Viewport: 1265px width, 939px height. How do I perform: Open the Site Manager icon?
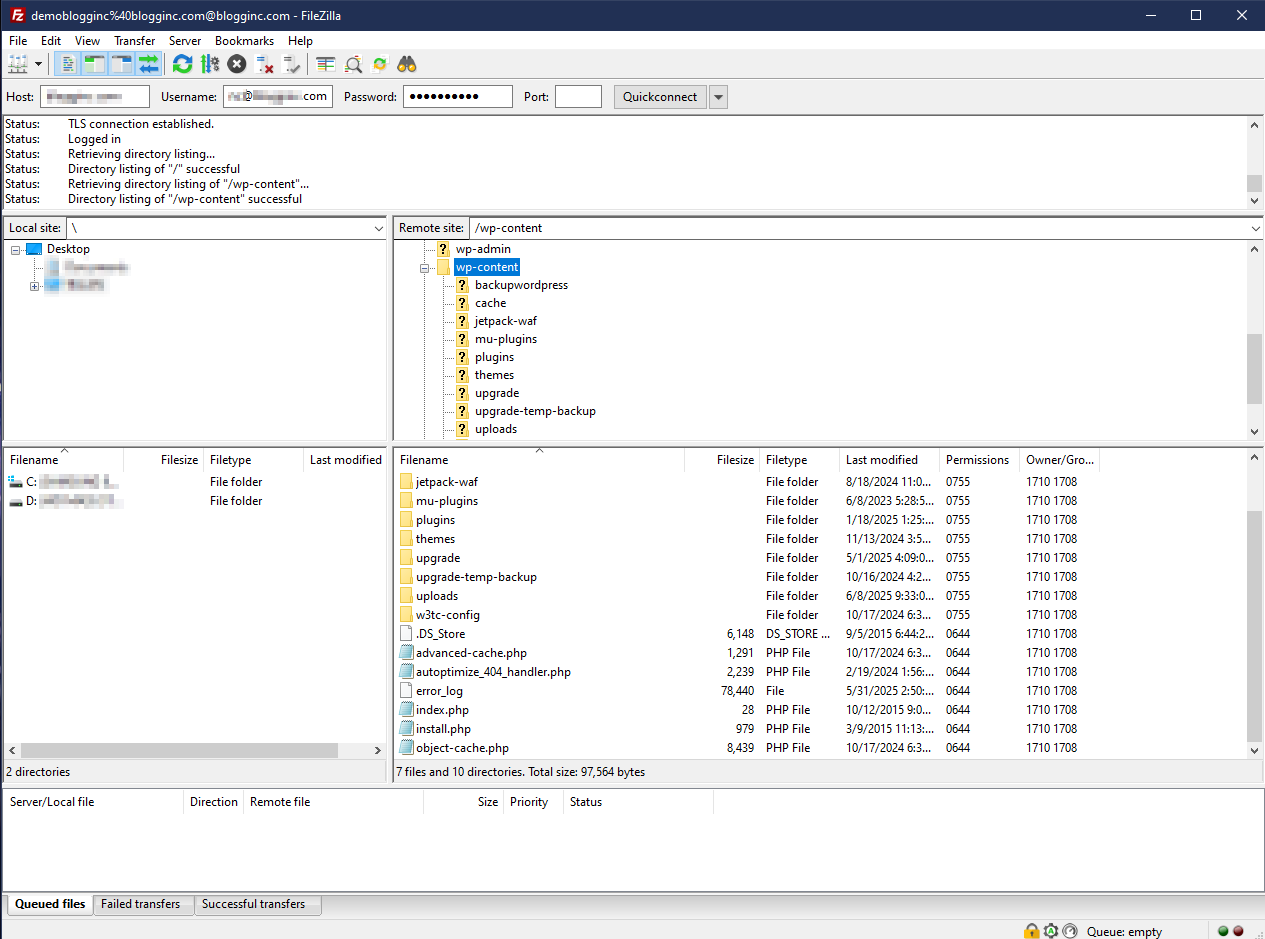click(18, 64)
